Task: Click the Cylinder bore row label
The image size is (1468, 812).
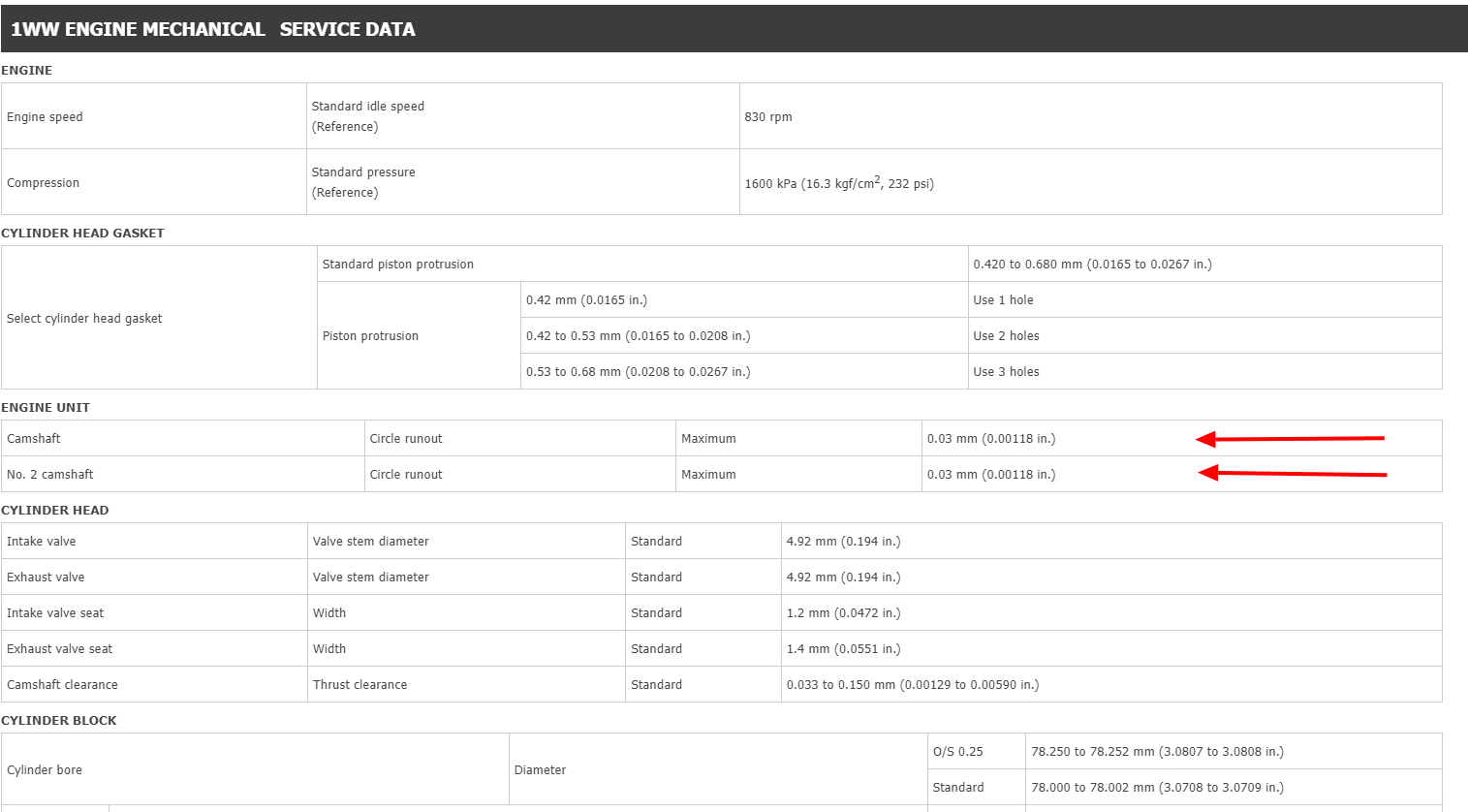Action: [45, 770]
